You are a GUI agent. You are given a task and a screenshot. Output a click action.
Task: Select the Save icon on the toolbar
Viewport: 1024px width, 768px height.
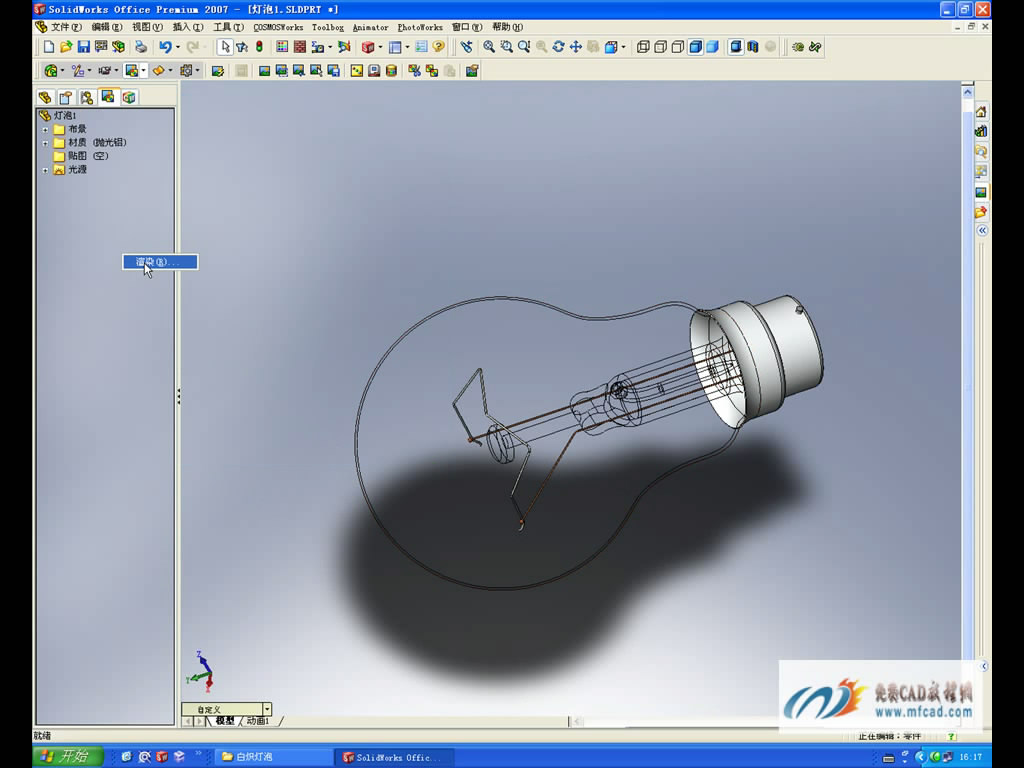coord(84,46)
